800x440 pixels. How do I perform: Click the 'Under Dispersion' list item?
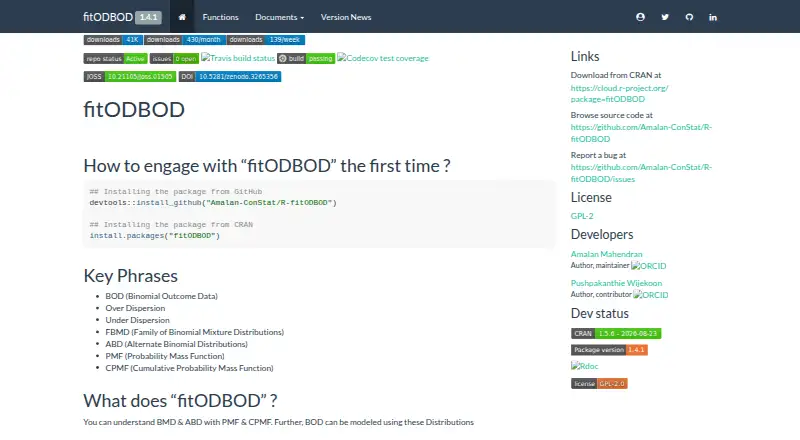pyautogui.click(x=137, y=320)
